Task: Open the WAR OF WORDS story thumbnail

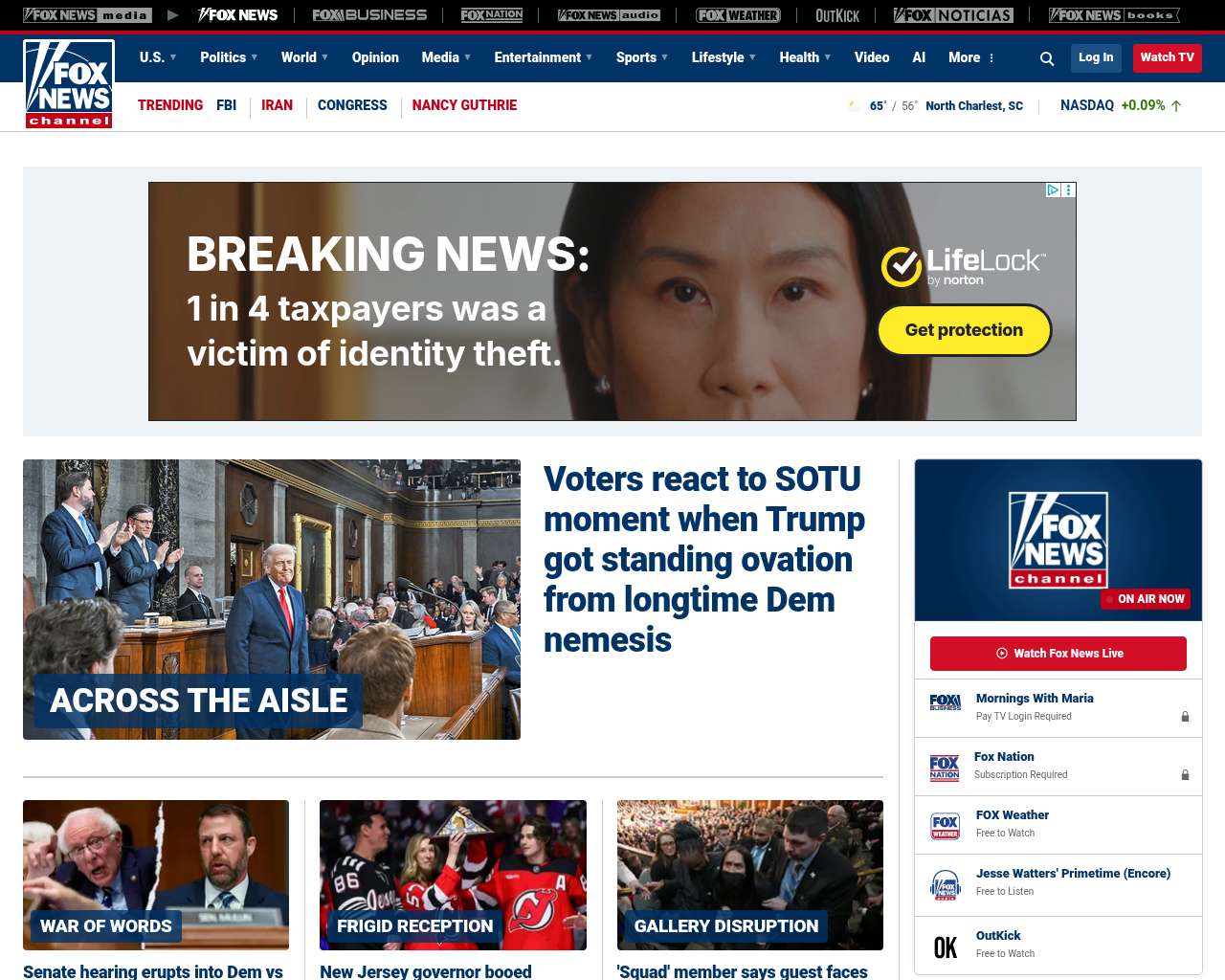Action: pyautogui.click(x=156, y=875)
